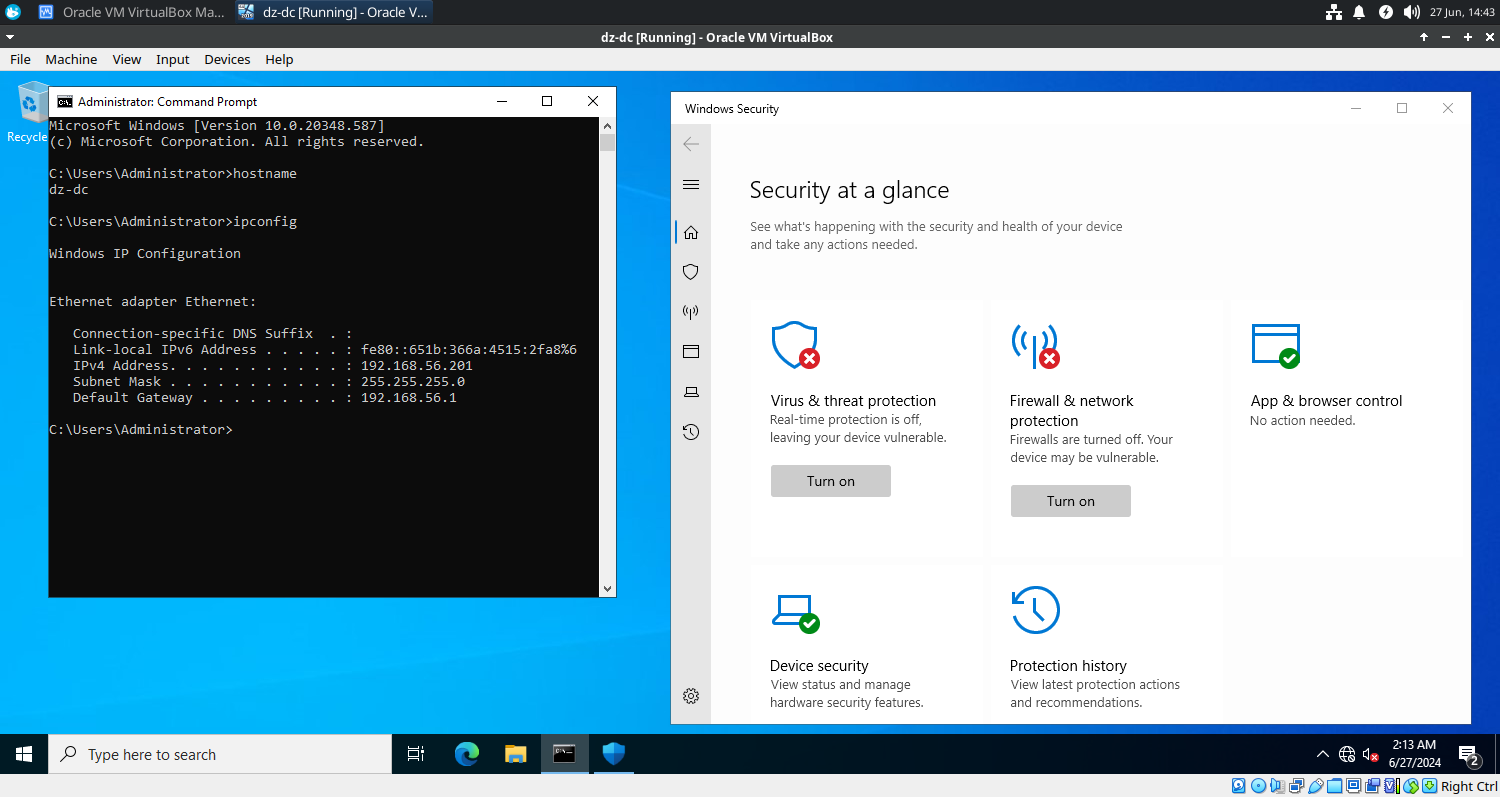Click VirtualBox CPU virtualization status icon
Viewport: 1500px width, 797px height.
[1392, 786]
